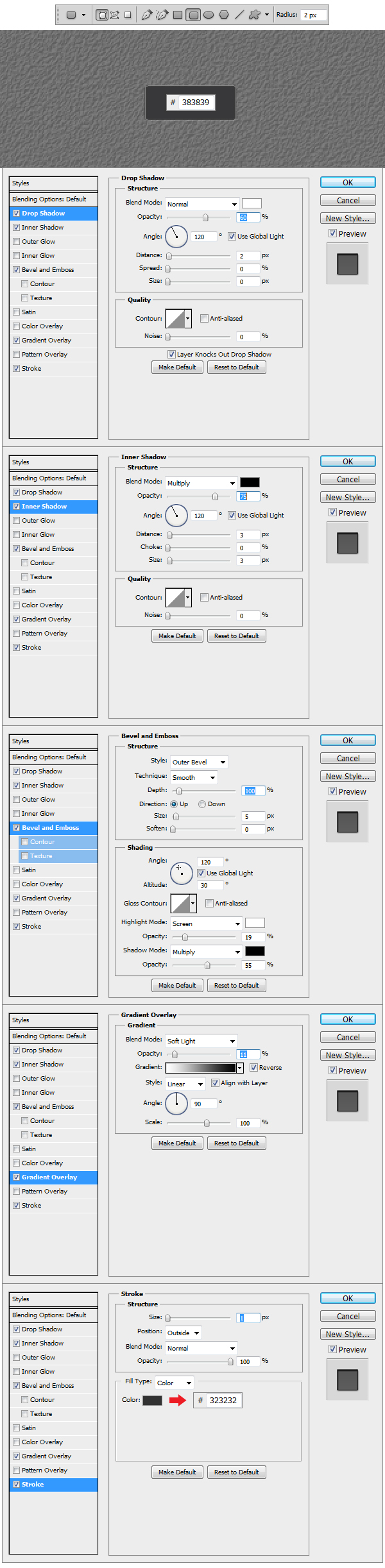Open the Inner Shadow contour thumbnail

(175, 598)
